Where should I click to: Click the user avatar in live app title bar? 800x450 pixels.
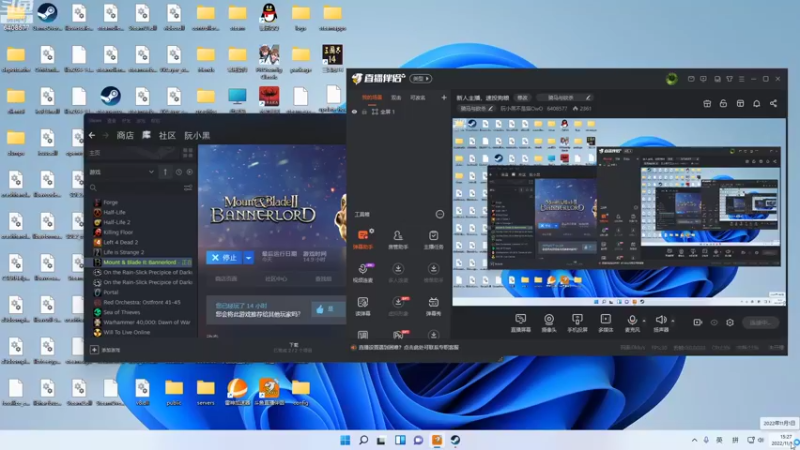671,79
